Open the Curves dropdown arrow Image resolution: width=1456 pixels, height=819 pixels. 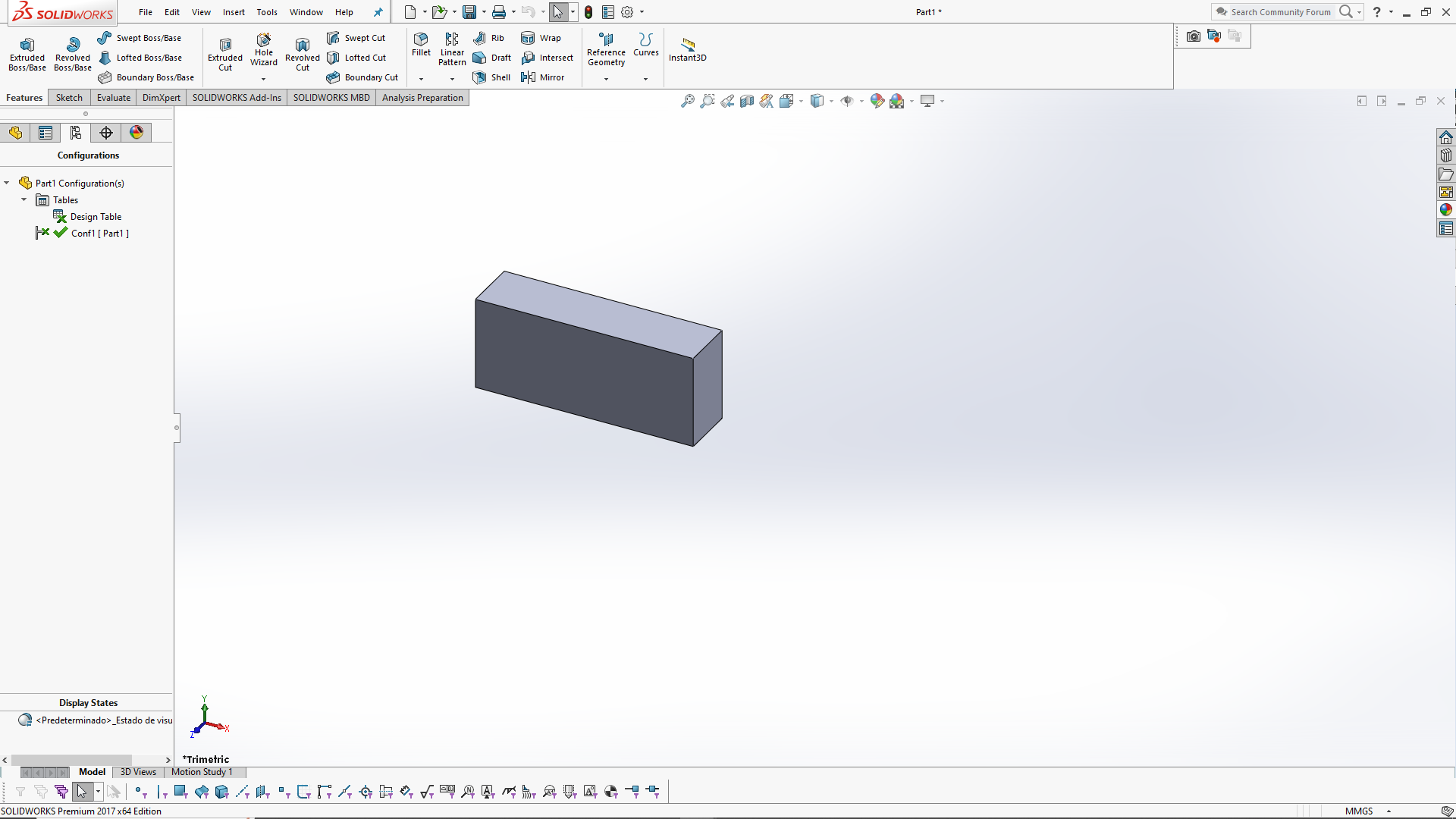pyautogui.click(x=646, y=79)
